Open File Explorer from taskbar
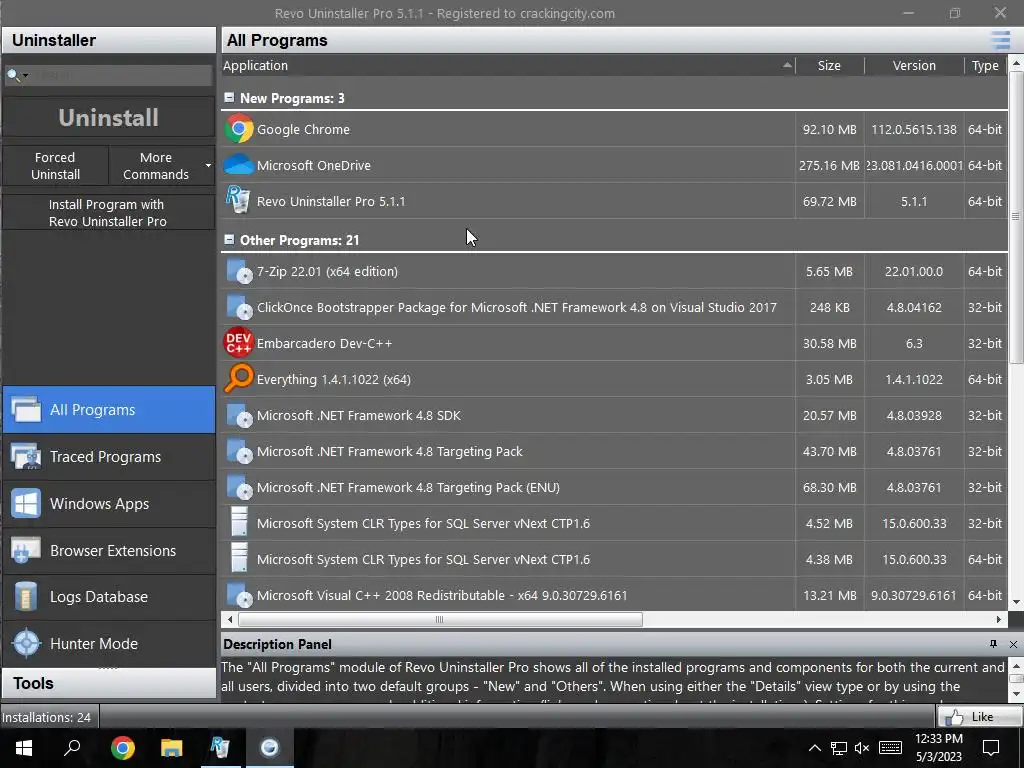The width and height of the screenshot is (1024, 768). coord(171,748)
